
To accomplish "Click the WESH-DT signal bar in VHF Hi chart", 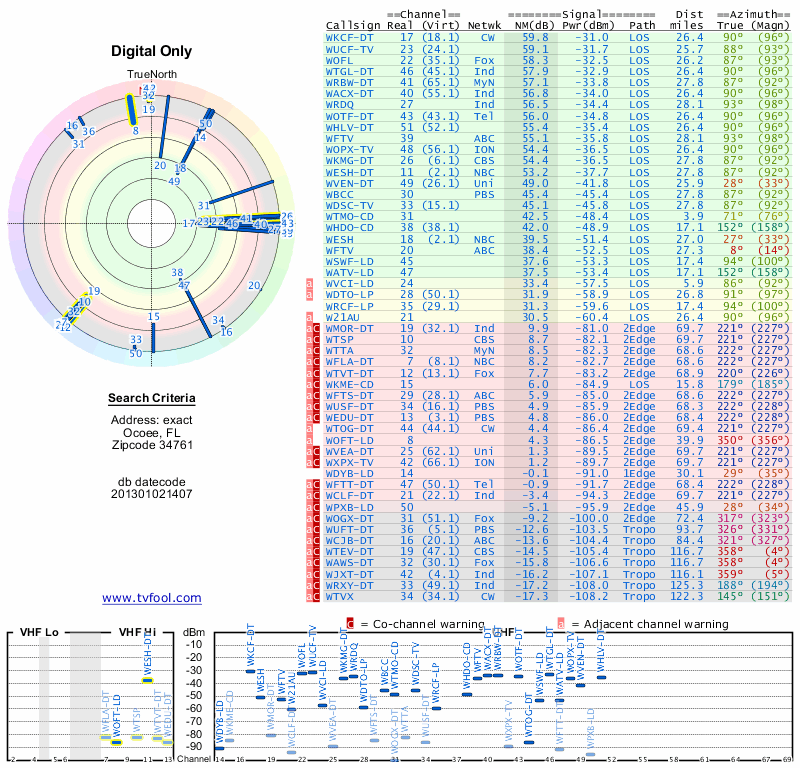I will point(147,680).
